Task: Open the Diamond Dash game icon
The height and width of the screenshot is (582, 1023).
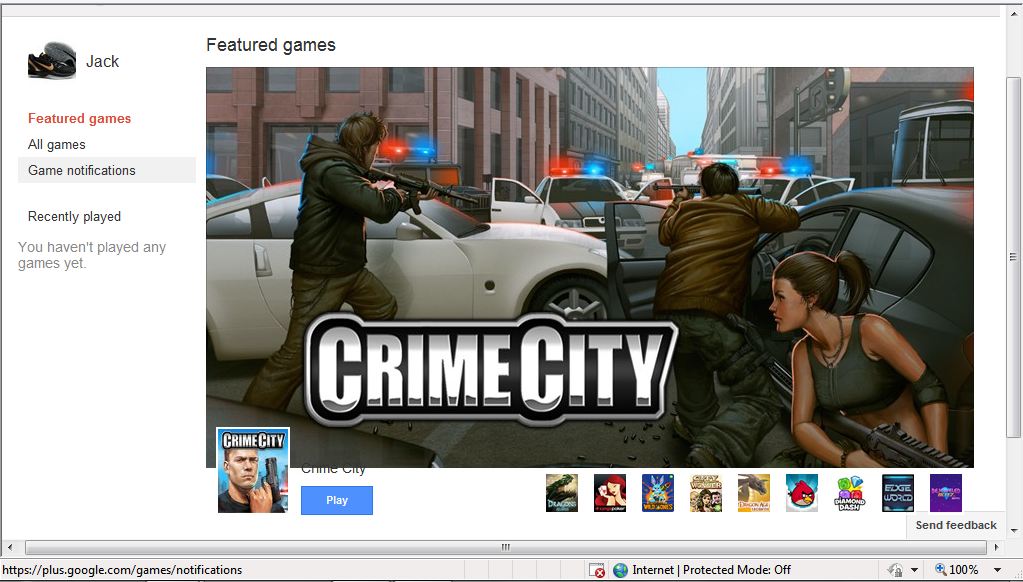Action: [x=849, y=493]
